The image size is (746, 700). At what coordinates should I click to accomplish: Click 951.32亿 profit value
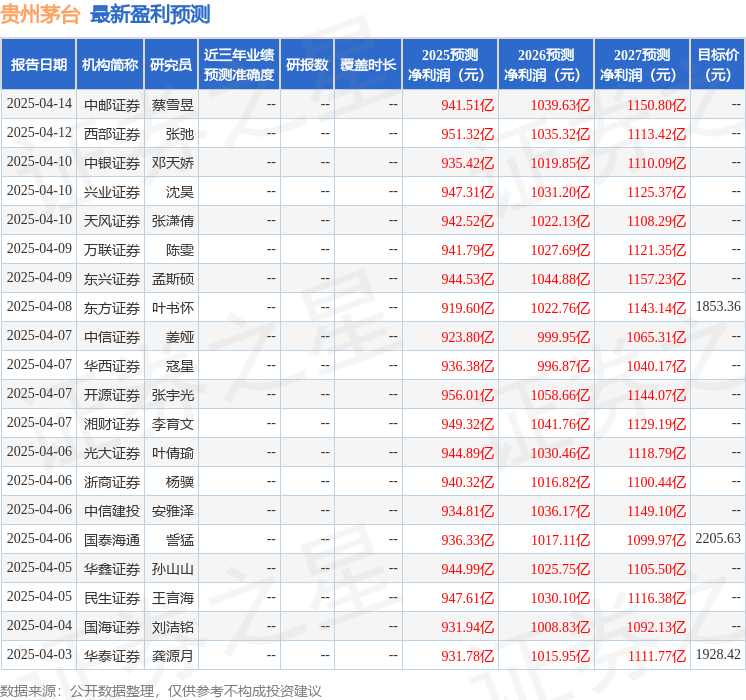468,134
